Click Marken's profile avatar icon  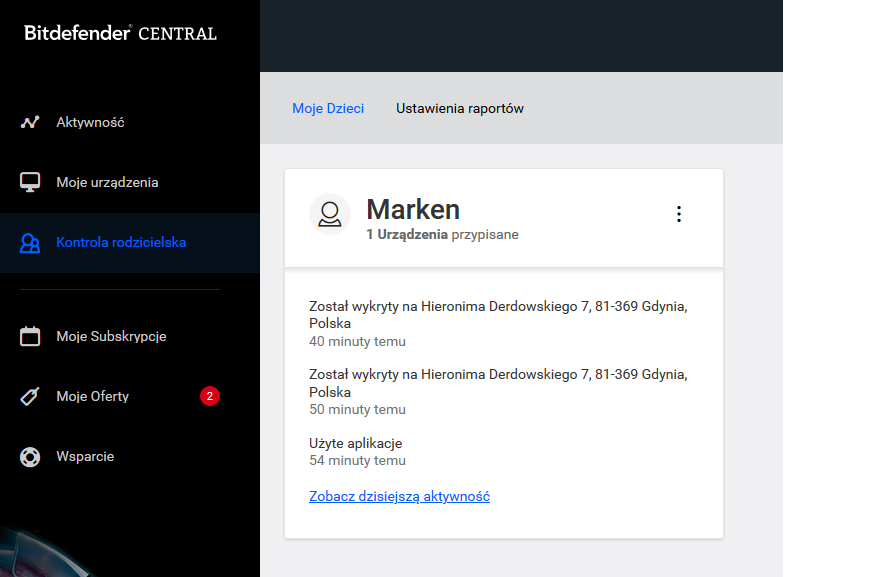(x=330, y=214)
